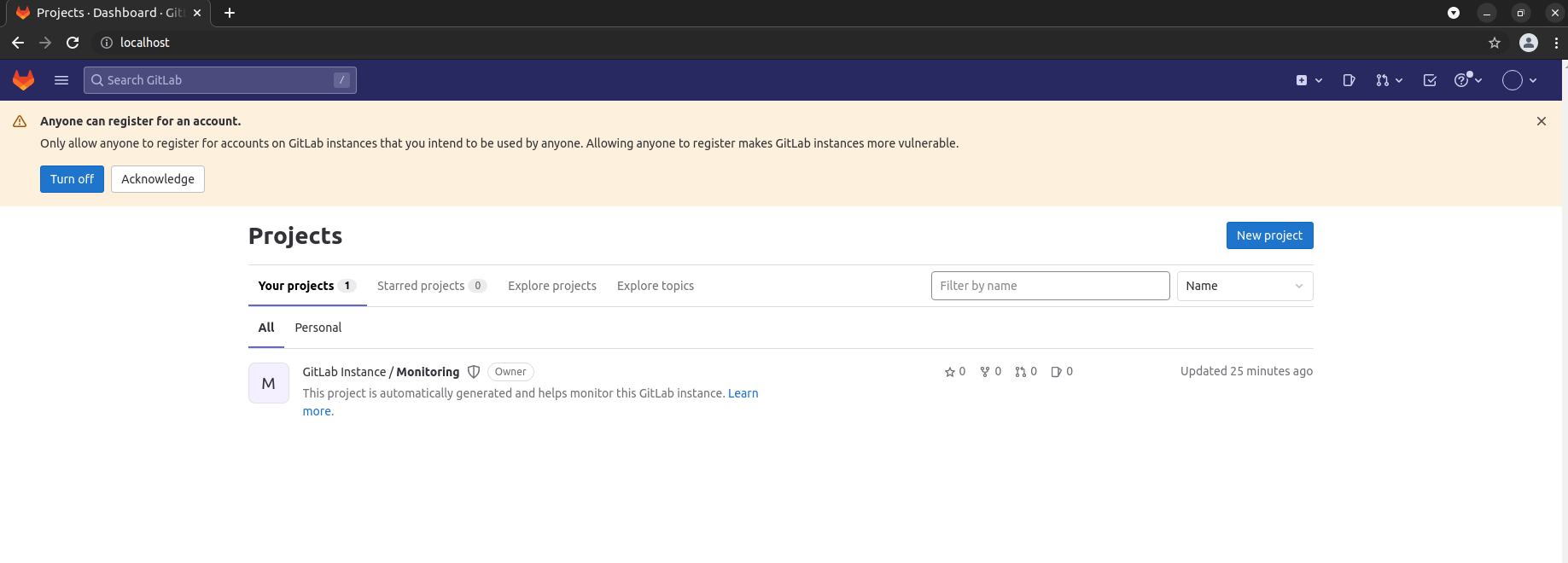The height and width of the screenshot is (563, 1568).
Task: Click the internal visibility shield icon
Action: 474,372
